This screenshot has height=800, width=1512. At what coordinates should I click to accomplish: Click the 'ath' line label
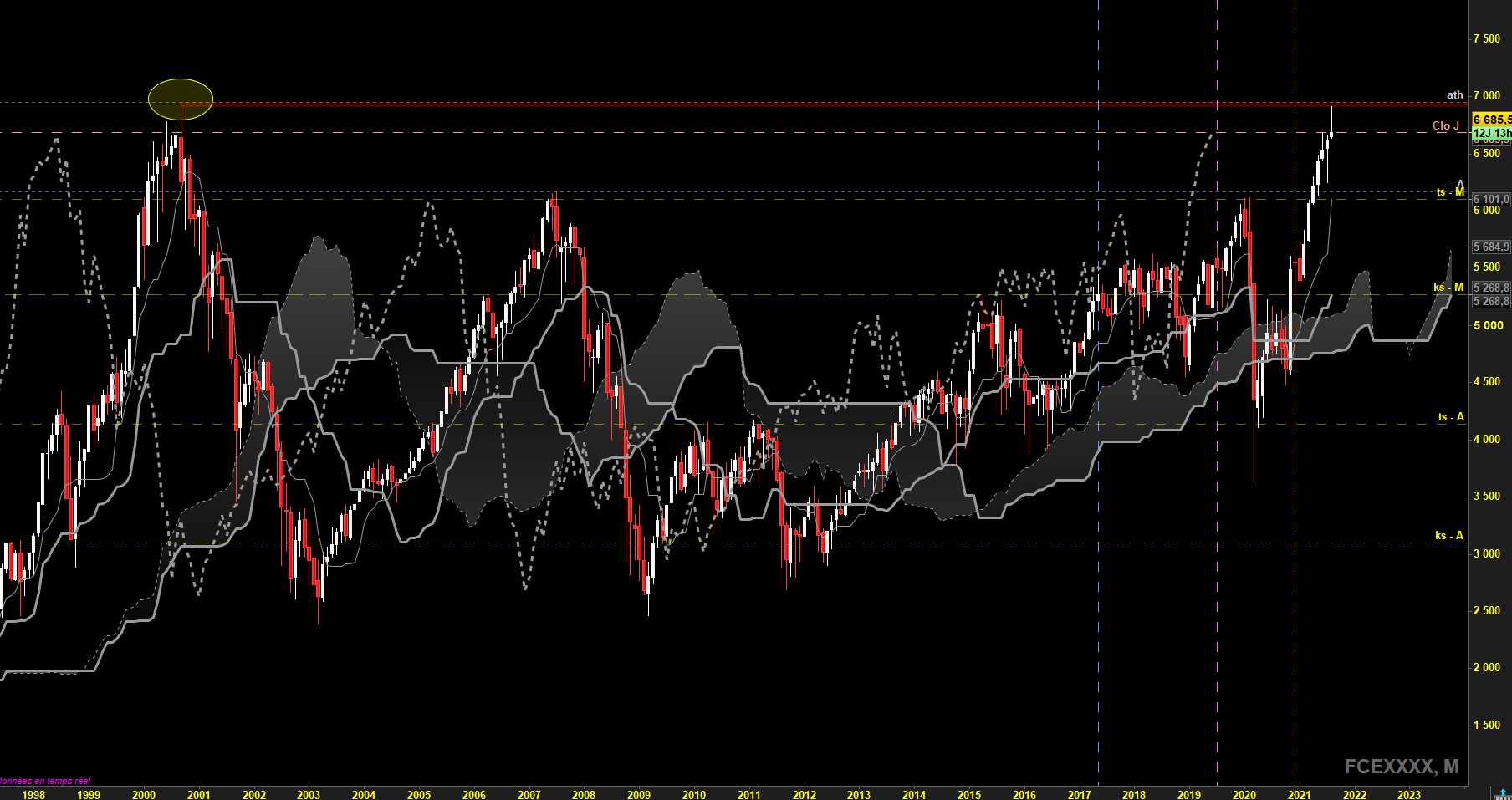1455,95
